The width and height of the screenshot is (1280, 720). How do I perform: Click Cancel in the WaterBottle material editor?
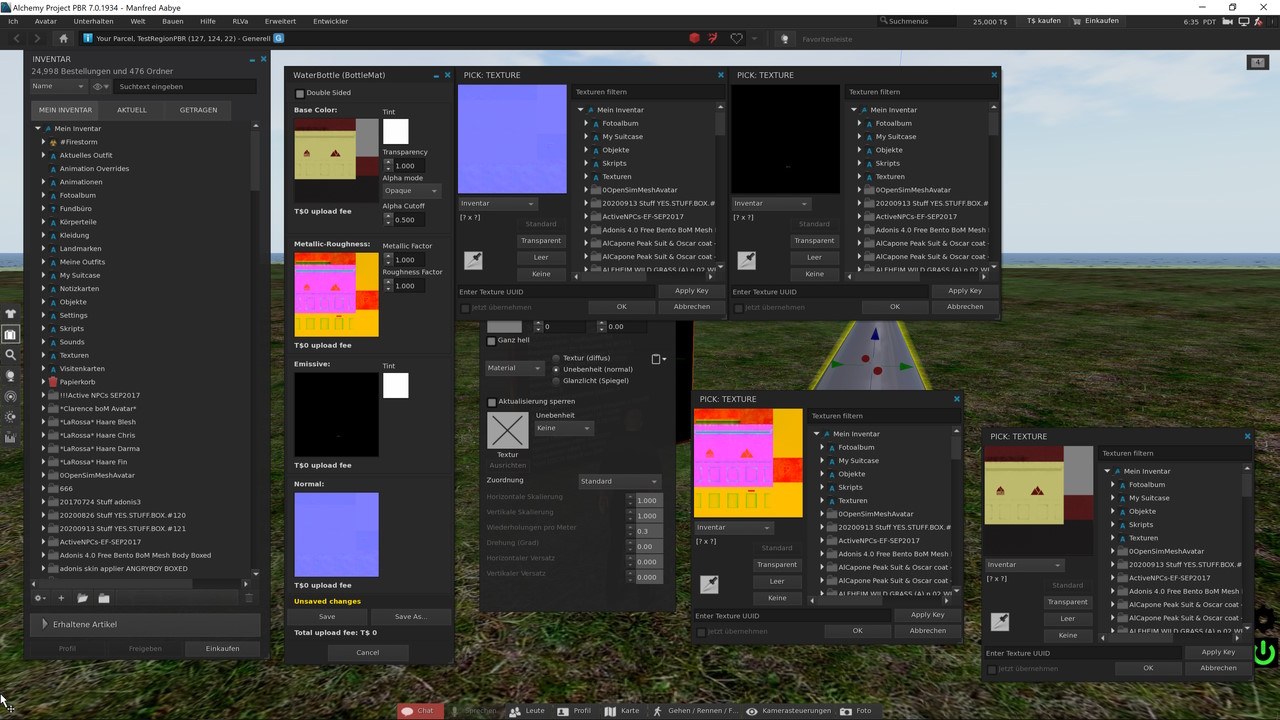367,652
